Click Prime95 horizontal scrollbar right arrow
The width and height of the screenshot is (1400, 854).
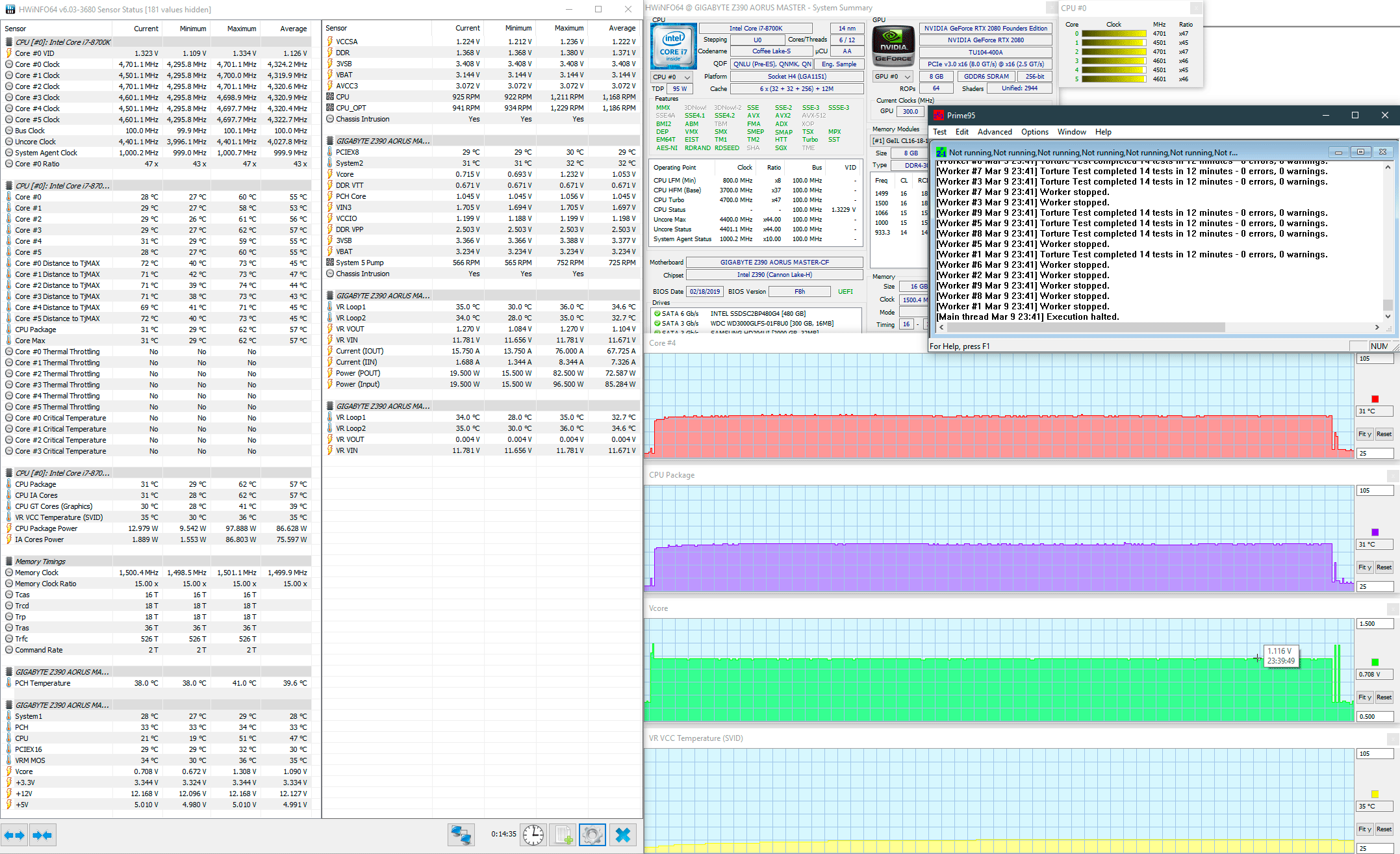coord(1377,328)
